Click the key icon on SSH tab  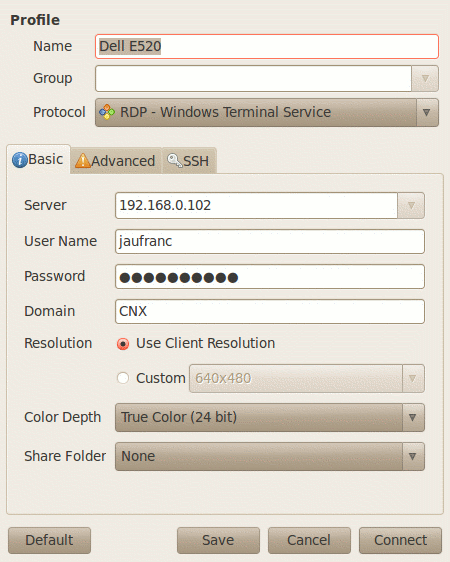tap(174, 161)
